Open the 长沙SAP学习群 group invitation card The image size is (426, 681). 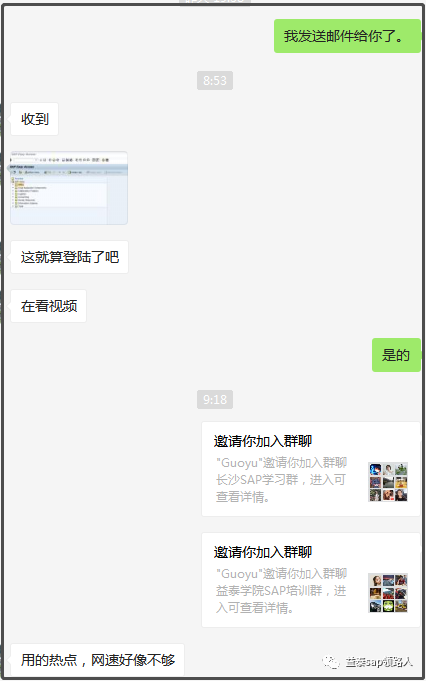click(311, 469)
